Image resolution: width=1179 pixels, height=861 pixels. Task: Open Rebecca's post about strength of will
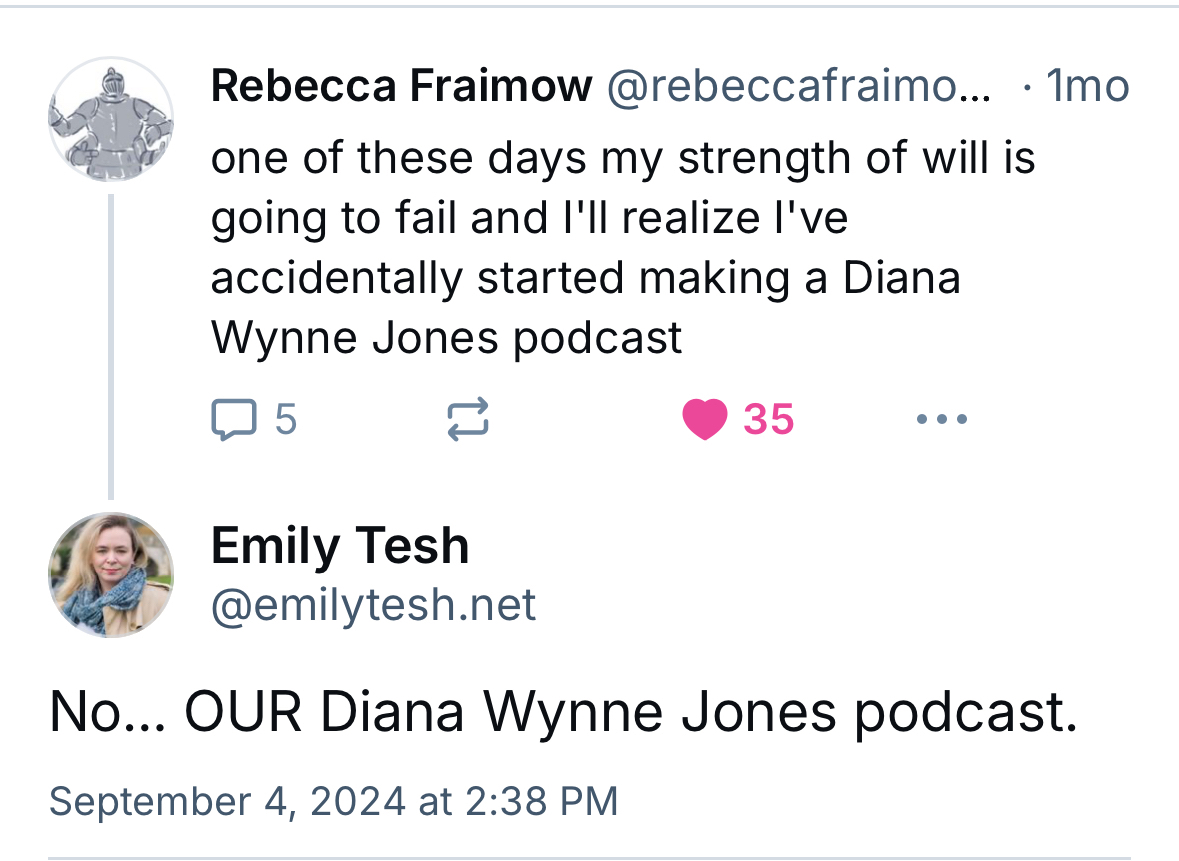[x=620, y=218]
